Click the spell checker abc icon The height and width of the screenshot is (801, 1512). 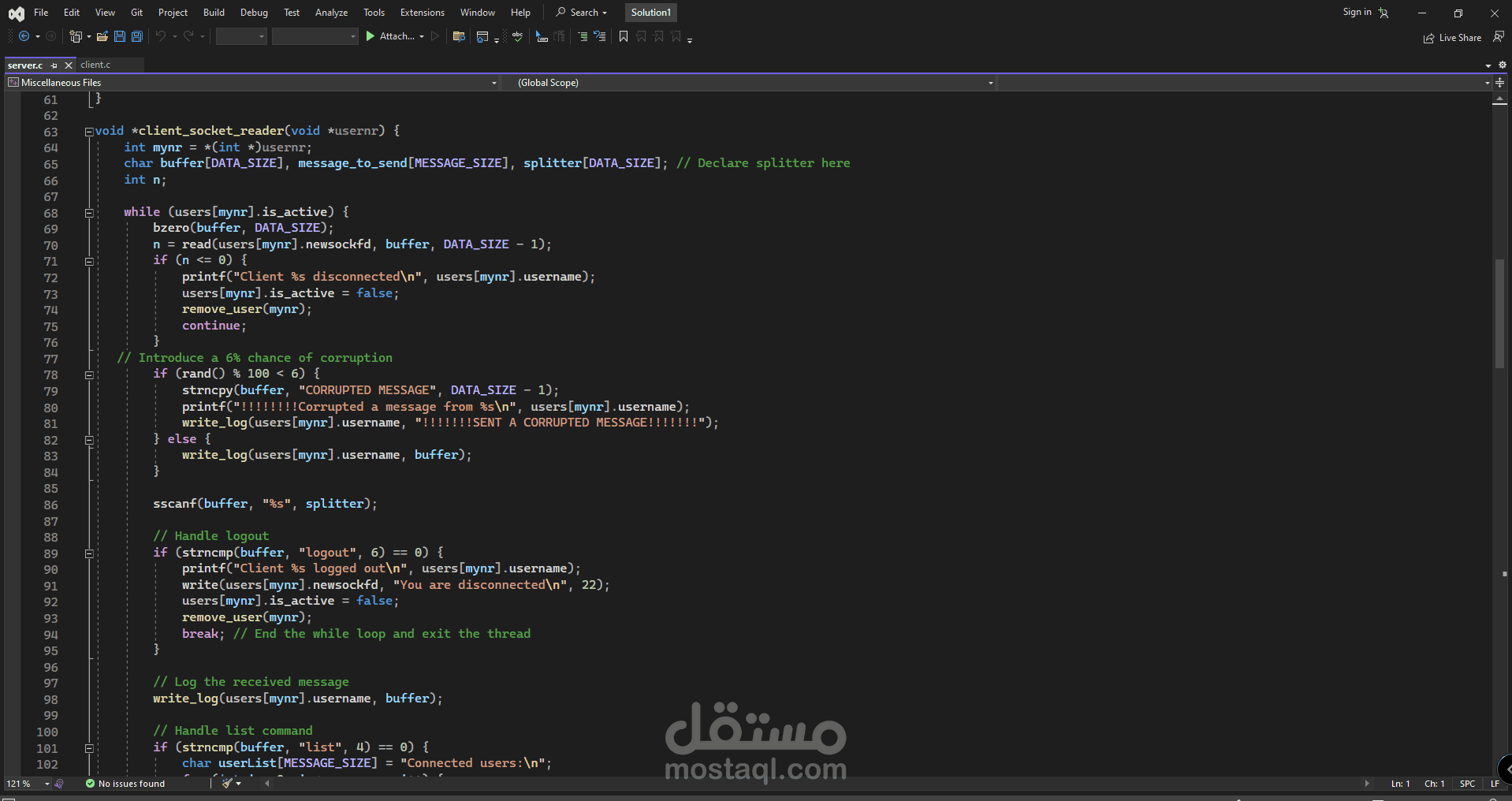517,36
